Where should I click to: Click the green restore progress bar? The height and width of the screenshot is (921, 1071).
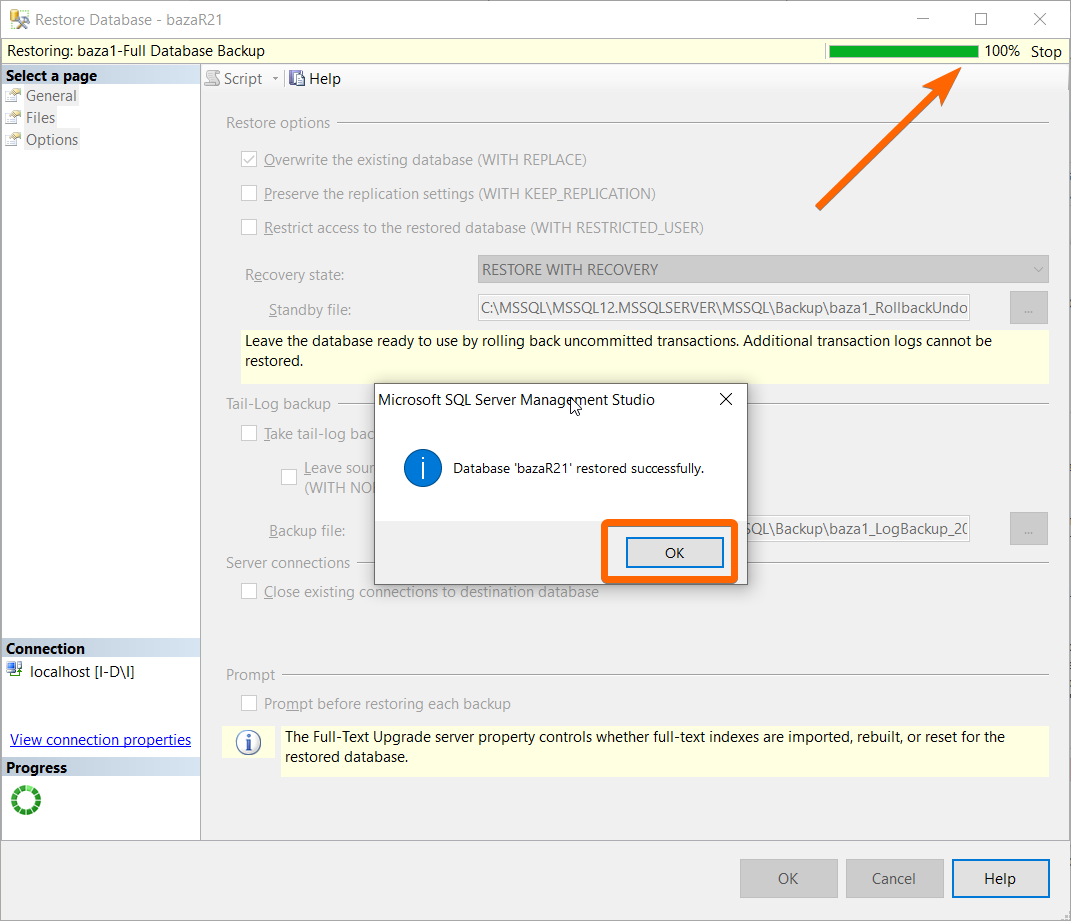(903, 51)
